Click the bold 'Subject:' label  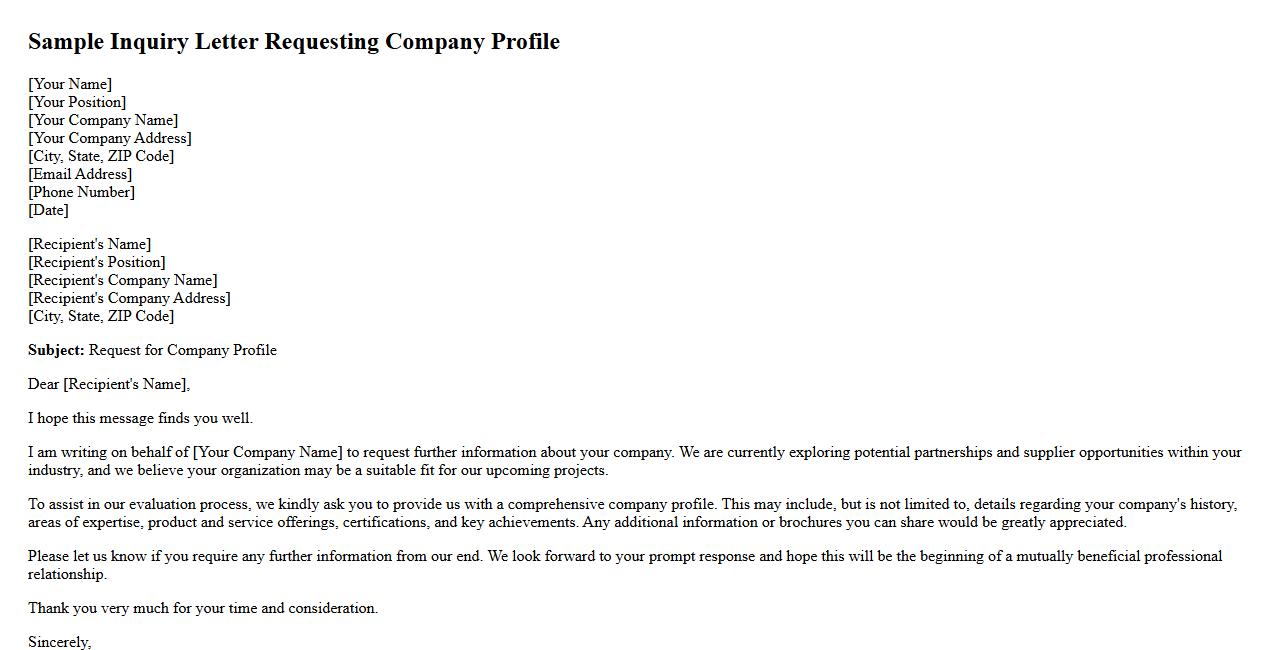56,350
